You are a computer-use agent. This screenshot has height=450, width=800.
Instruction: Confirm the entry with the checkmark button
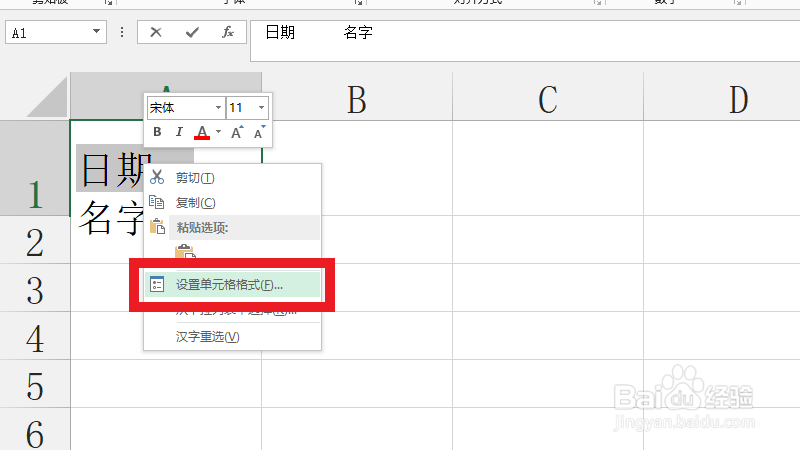click(x=192, y=32)
